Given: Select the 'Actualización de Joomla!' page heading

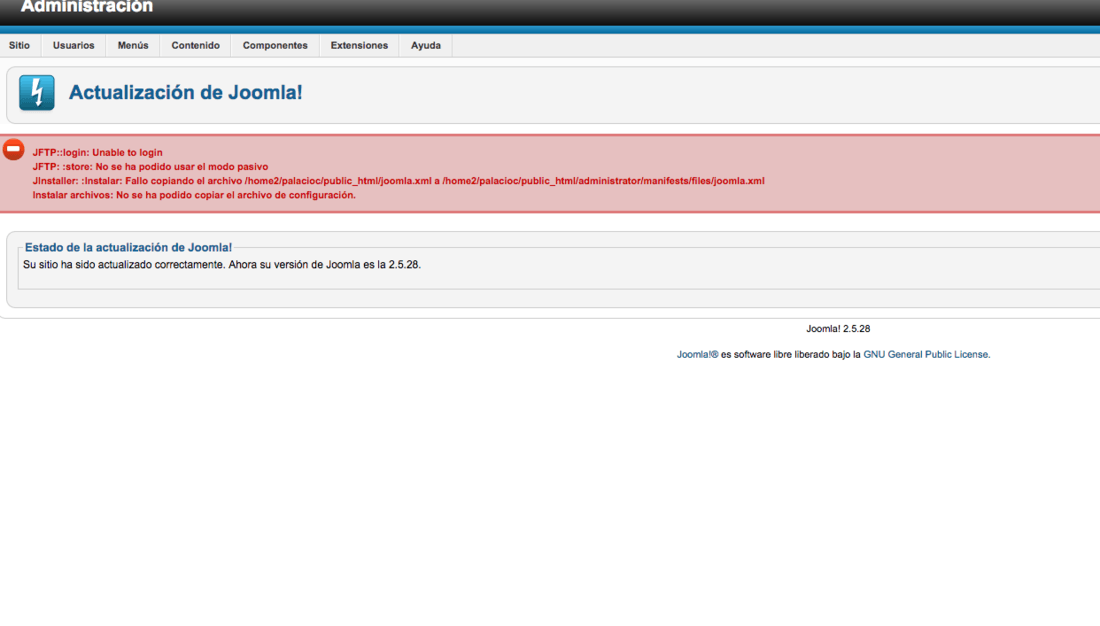Looking at the screenshot, I should (185, 93).
